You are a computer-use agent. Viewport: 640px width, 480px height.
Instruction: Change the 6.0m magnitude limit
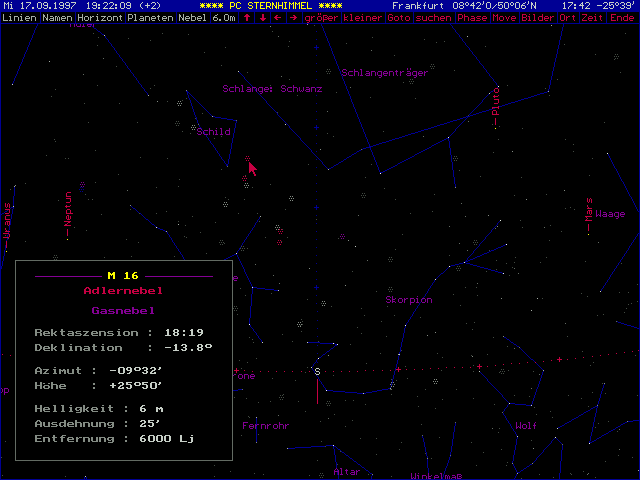coord(224,18)
